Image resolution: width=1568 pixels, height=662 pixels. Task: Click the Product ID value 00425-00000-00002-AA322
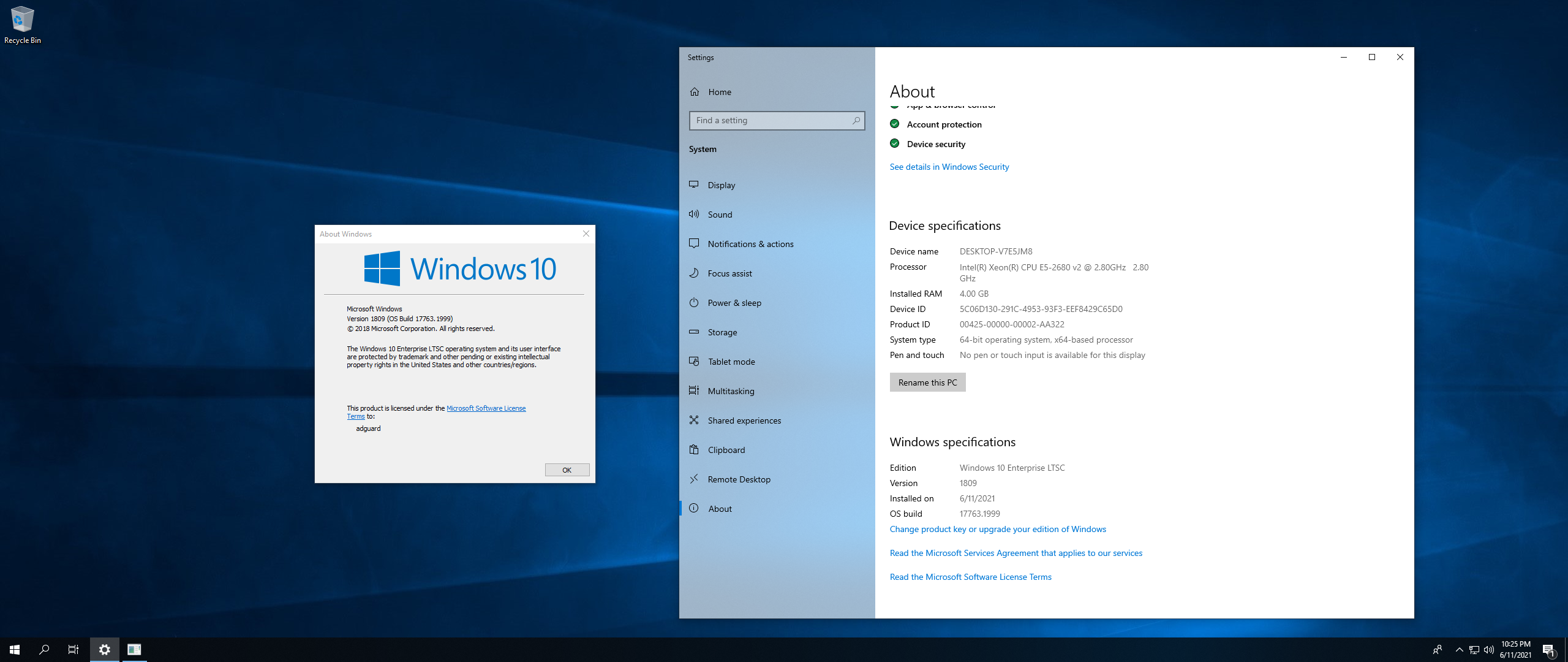(1012, 324)
